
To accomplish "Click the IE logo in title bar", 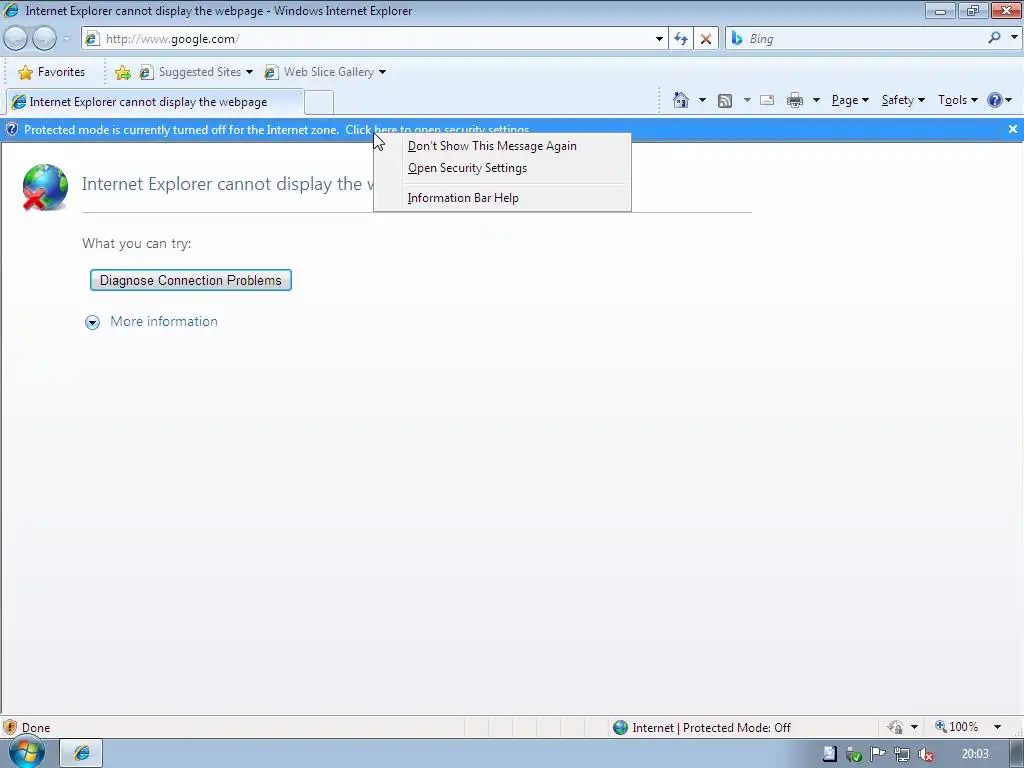I will [x=11, y=10].
